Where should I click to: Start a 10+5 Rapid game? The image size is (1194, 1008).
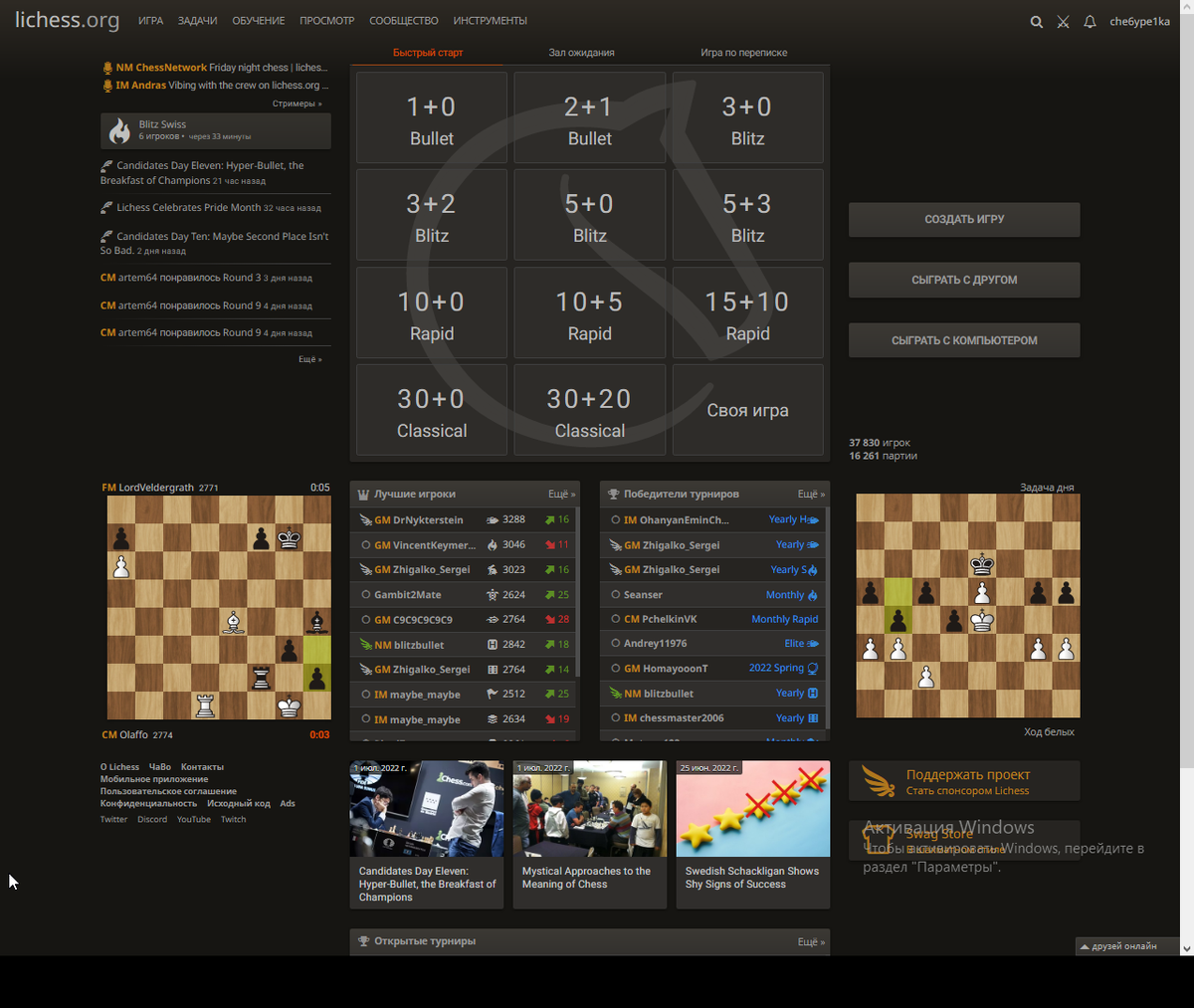pyautogui.click(x=590, y=312)
